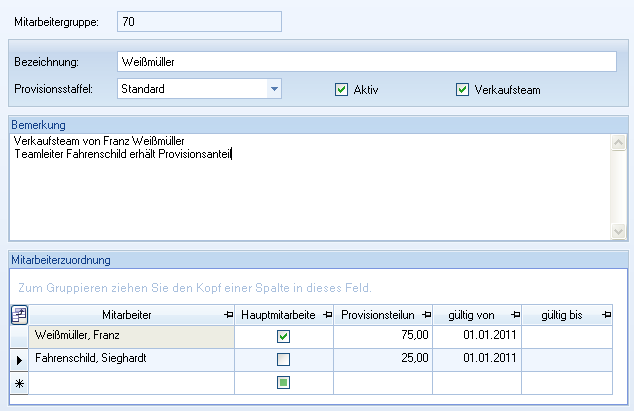634x411 pixels.
Task: Click the new row asterisk indicator
Action: [x=19, y=384]
